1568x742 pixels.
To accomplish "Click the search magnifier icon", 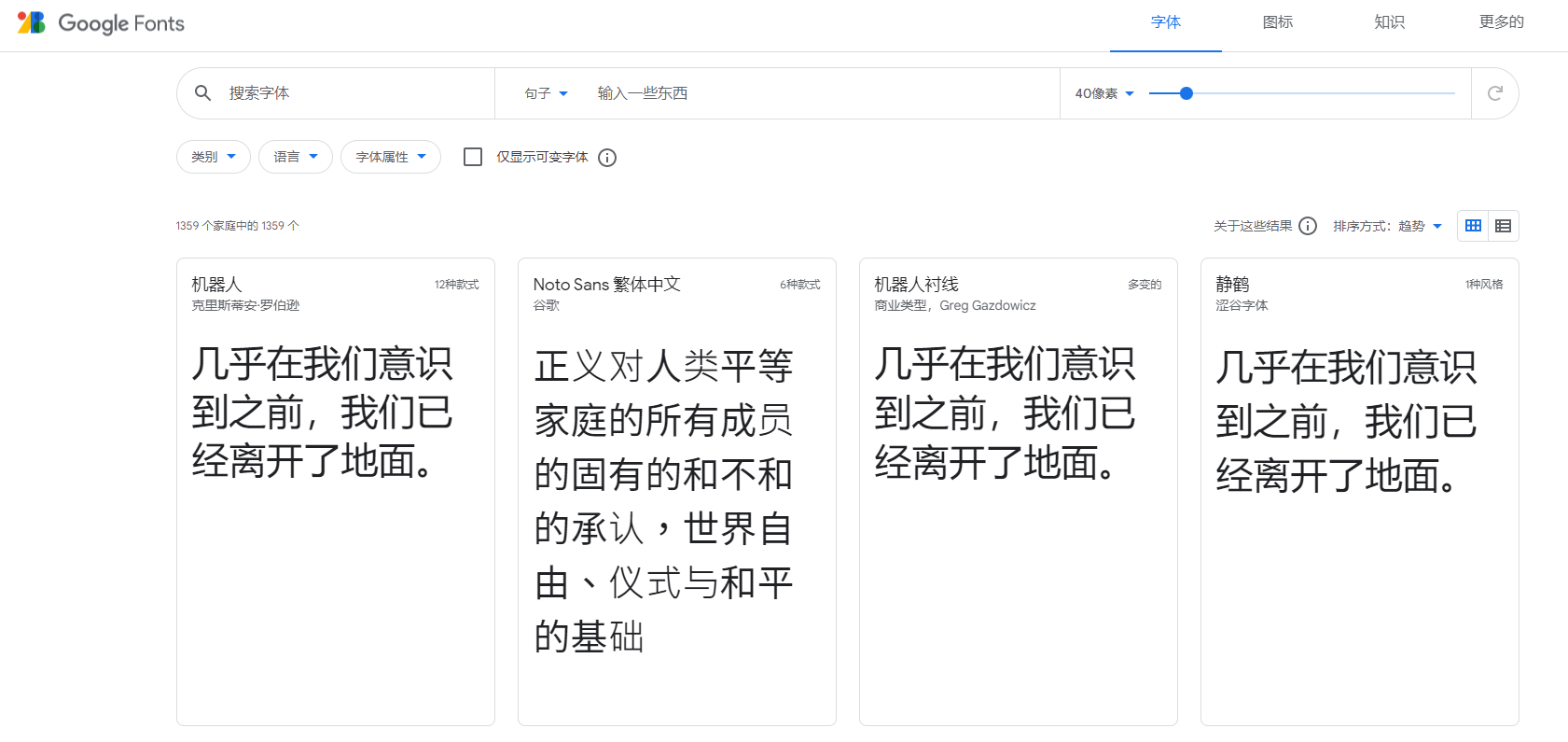I will 202,93.
